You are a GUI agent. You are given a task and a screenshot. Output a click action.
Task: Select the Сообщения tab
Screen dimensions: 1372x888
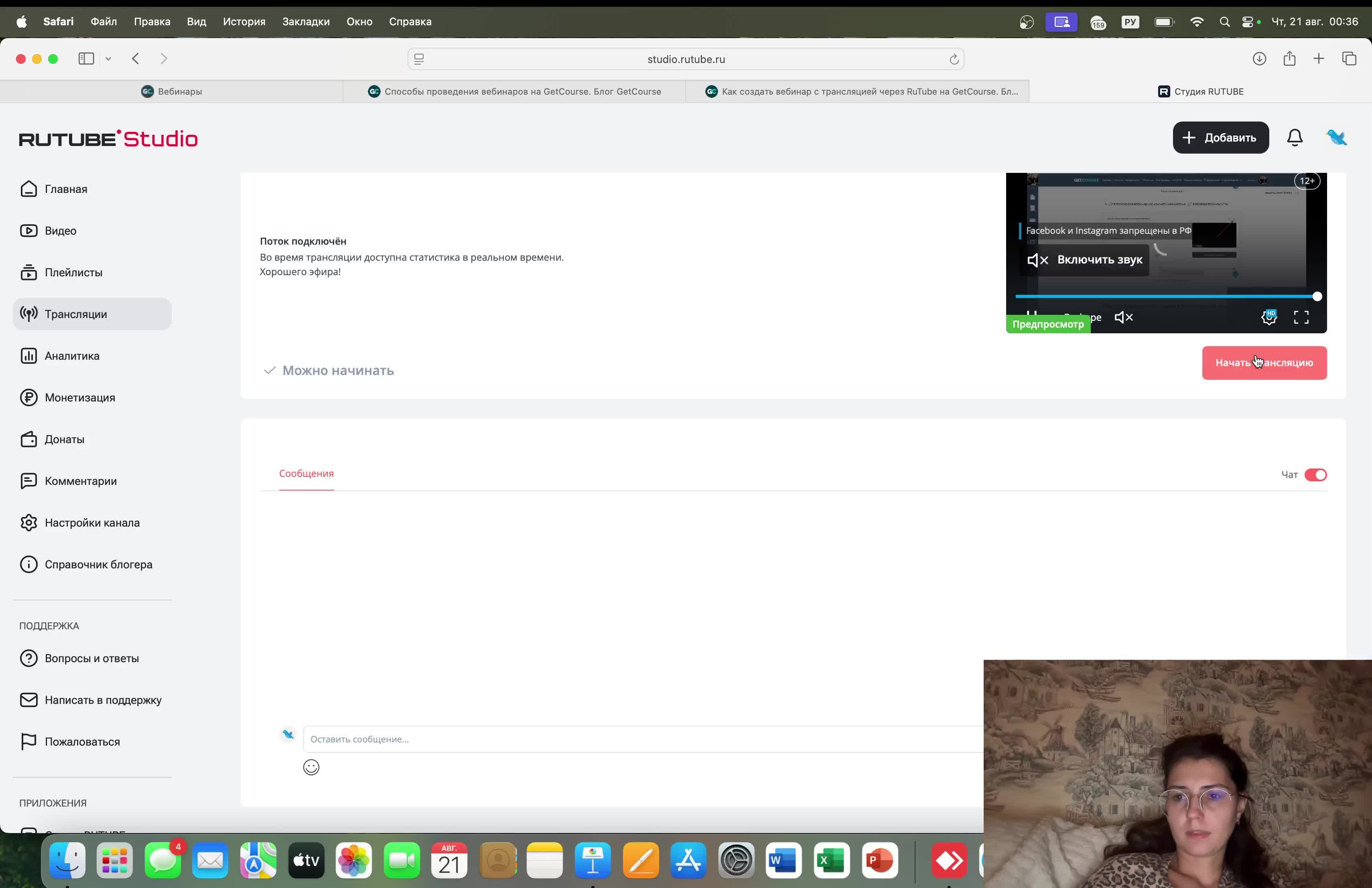click(x=306, y=473)
